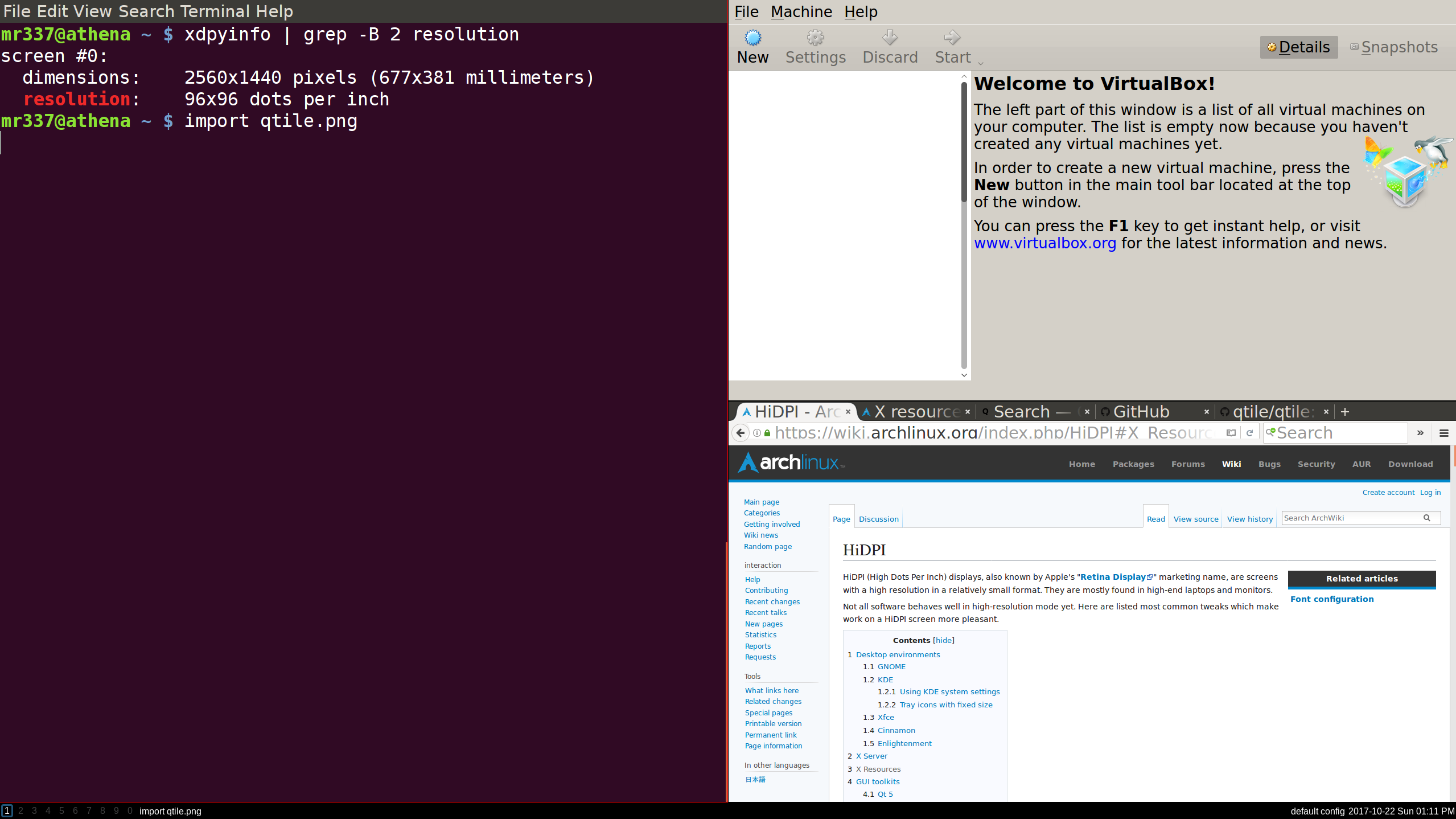This screenshot has height=819, width=1456.
Task: Click the back arrow in Firefox
Action: coord(740,433)
